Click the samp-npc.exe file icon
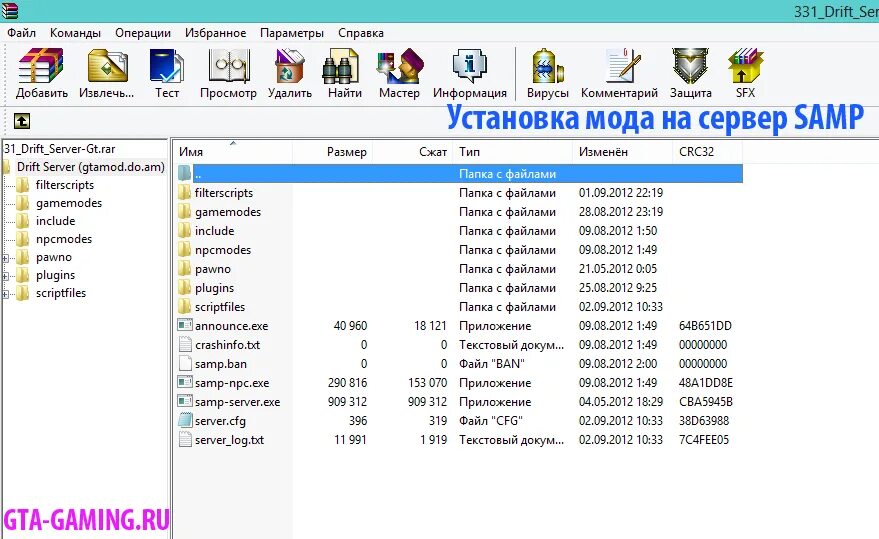This screenshot has height=539, width=879. 184,383
